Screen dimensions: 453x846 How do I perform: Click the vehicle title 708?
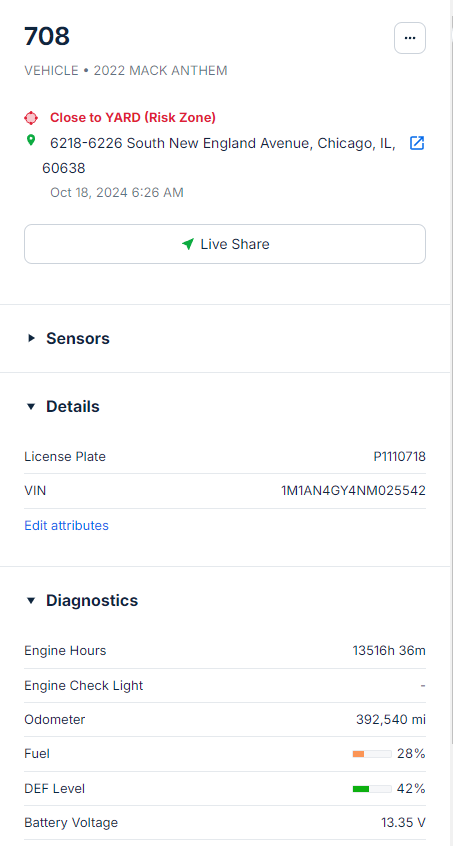(x=47, y=37)
